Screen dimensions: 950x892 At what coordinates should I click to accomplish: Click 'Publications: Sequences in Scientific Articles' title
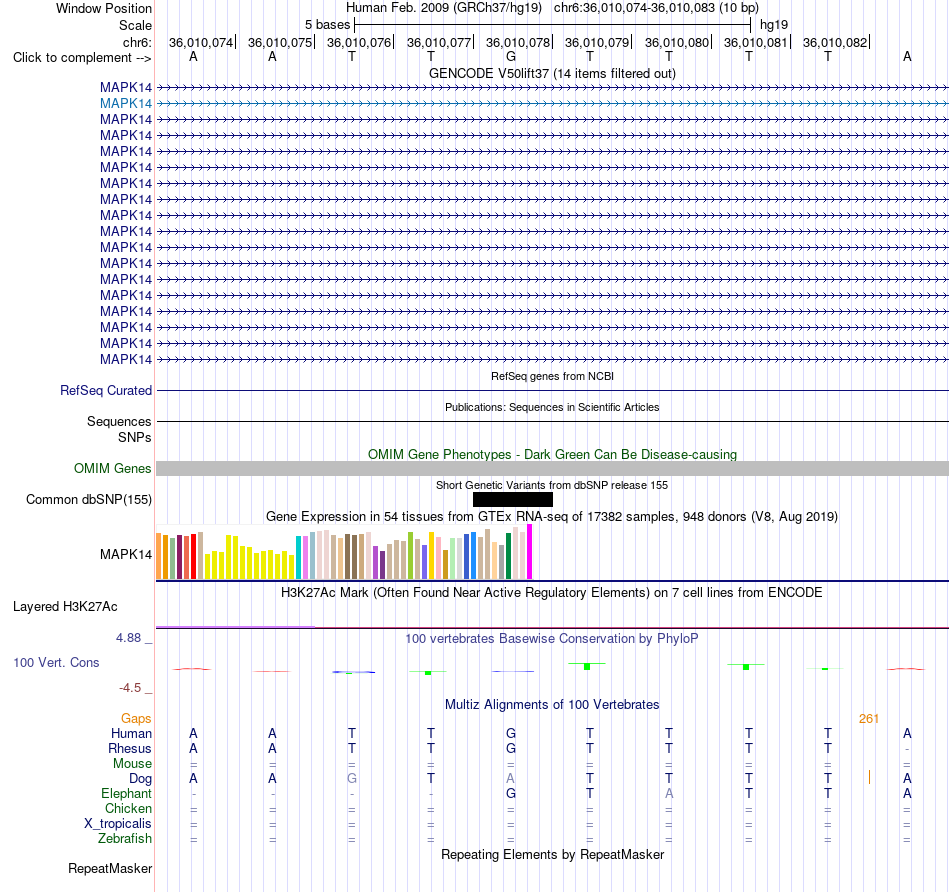point(552,407)
